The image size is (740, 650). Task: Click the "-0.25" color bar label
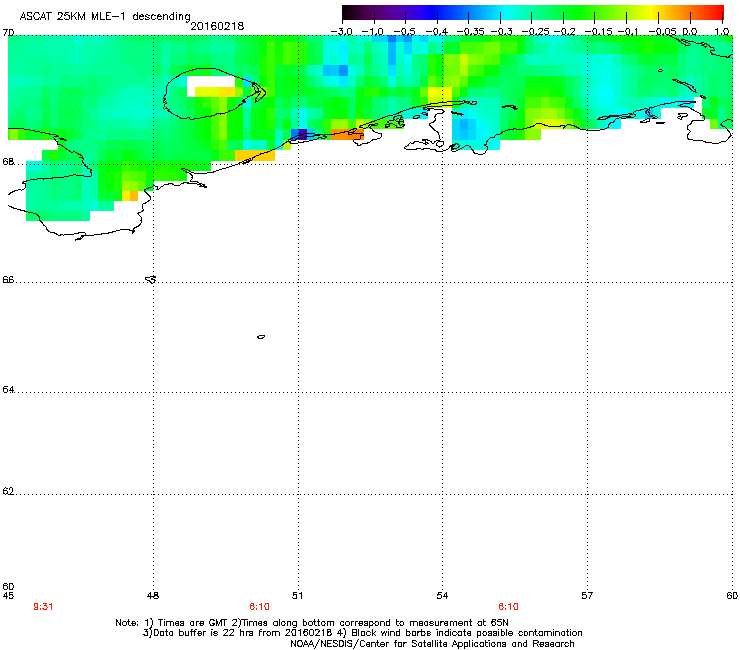(x=535, y=32)
